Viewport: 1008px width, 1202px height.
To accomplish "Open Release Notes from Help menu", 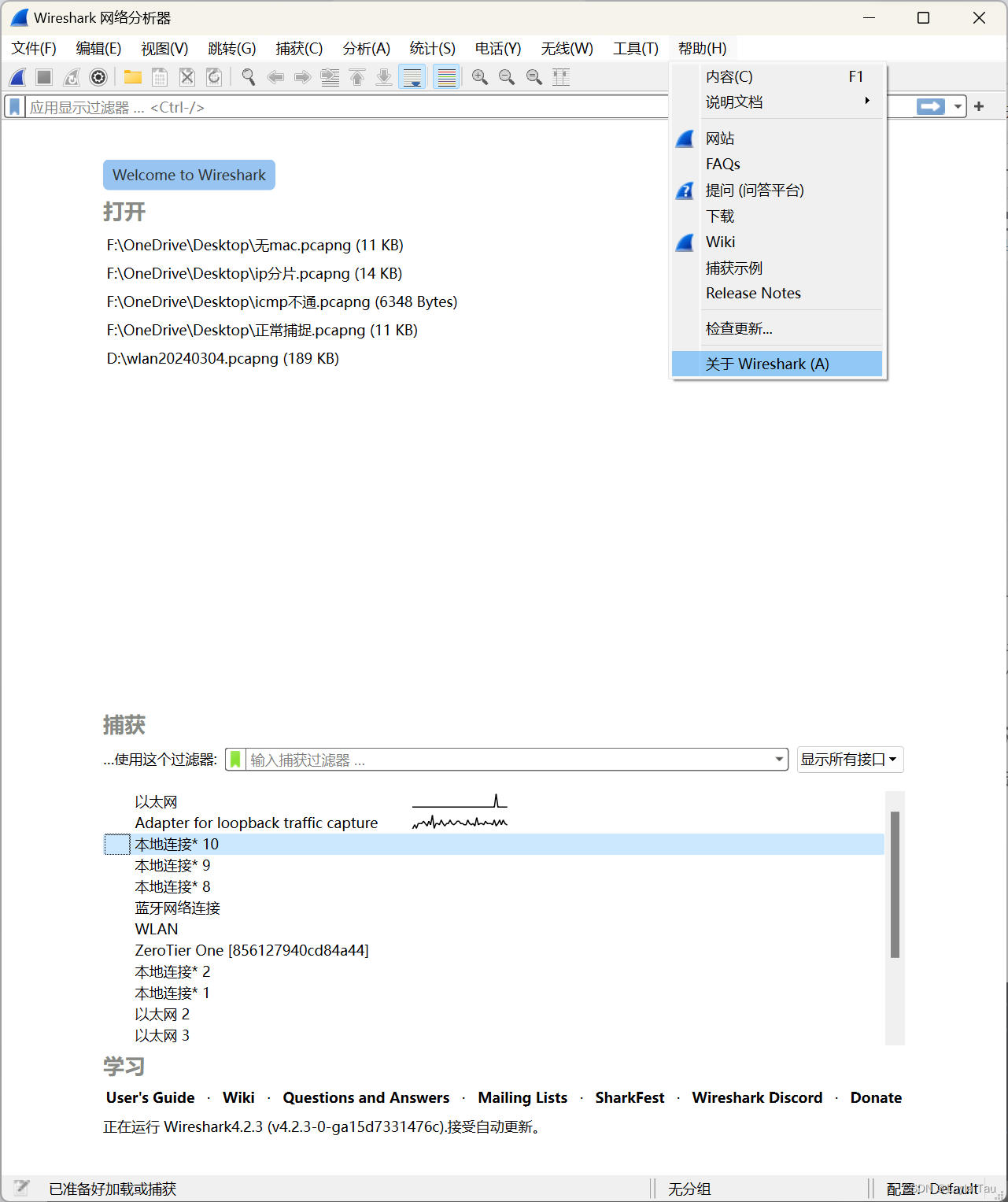I will coord(777,293).
